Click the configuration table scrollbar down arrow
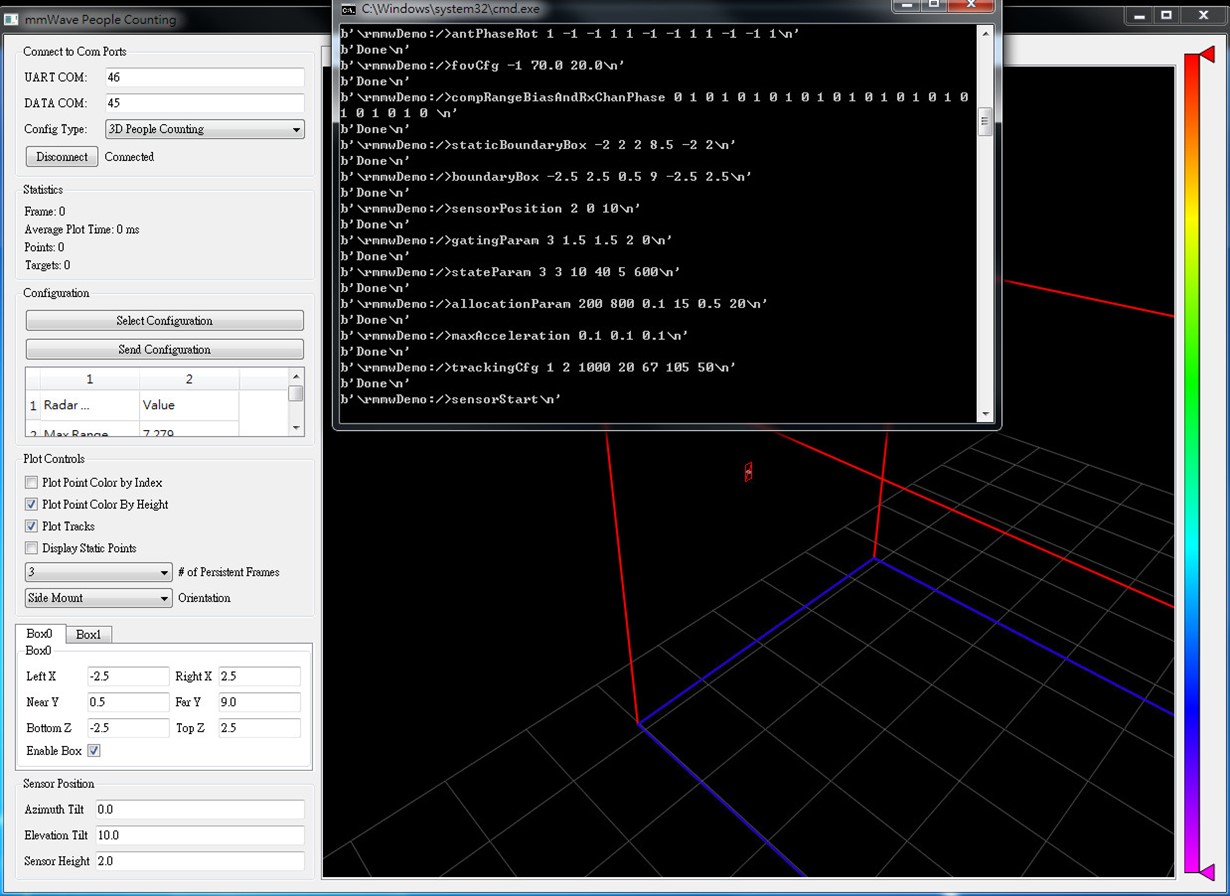The width and height of the screenshot is (1230, 896). tap(296, 427)
